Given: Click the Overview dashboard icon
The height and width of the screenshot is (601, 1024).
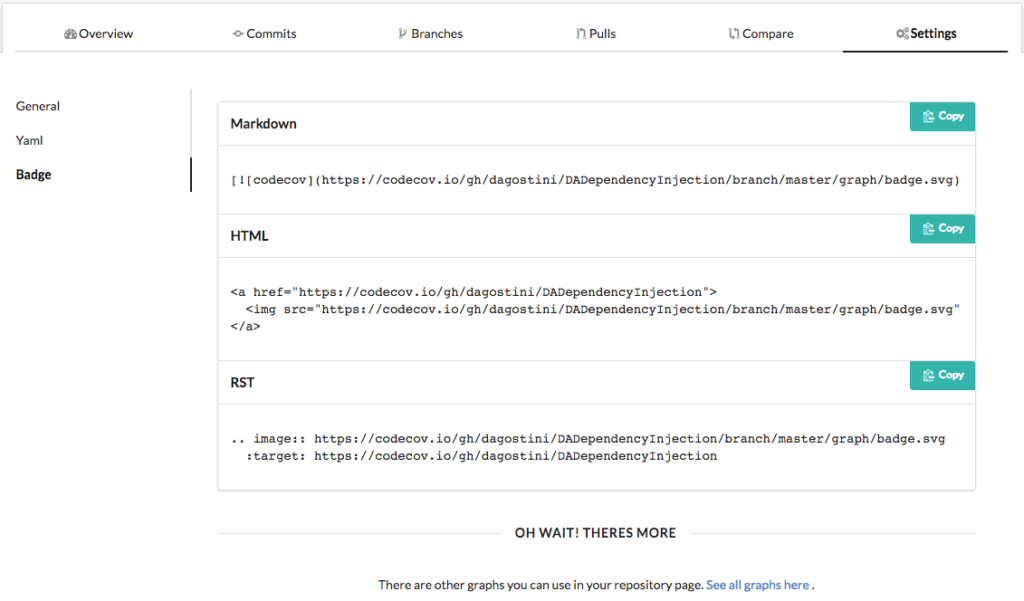Looking at the screenshot, I should pos(70,34).
